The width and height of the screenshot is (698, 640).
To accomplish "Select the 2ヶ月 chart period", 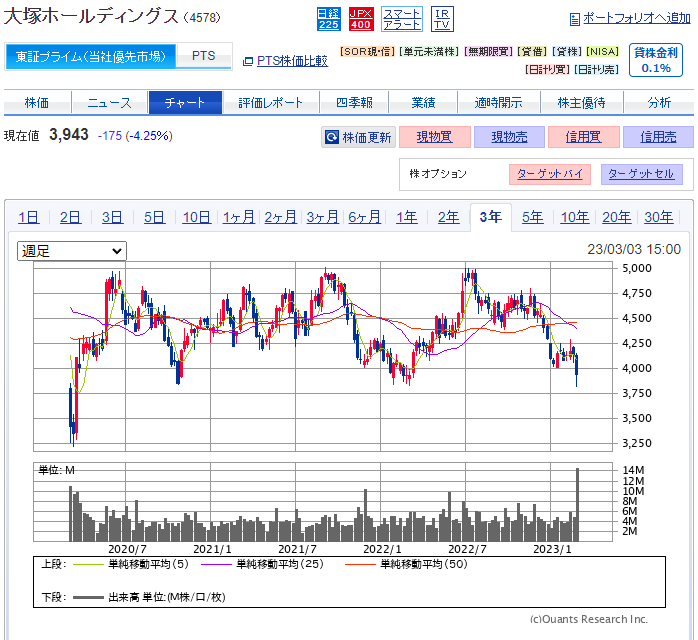I will (x=280, y=217).
